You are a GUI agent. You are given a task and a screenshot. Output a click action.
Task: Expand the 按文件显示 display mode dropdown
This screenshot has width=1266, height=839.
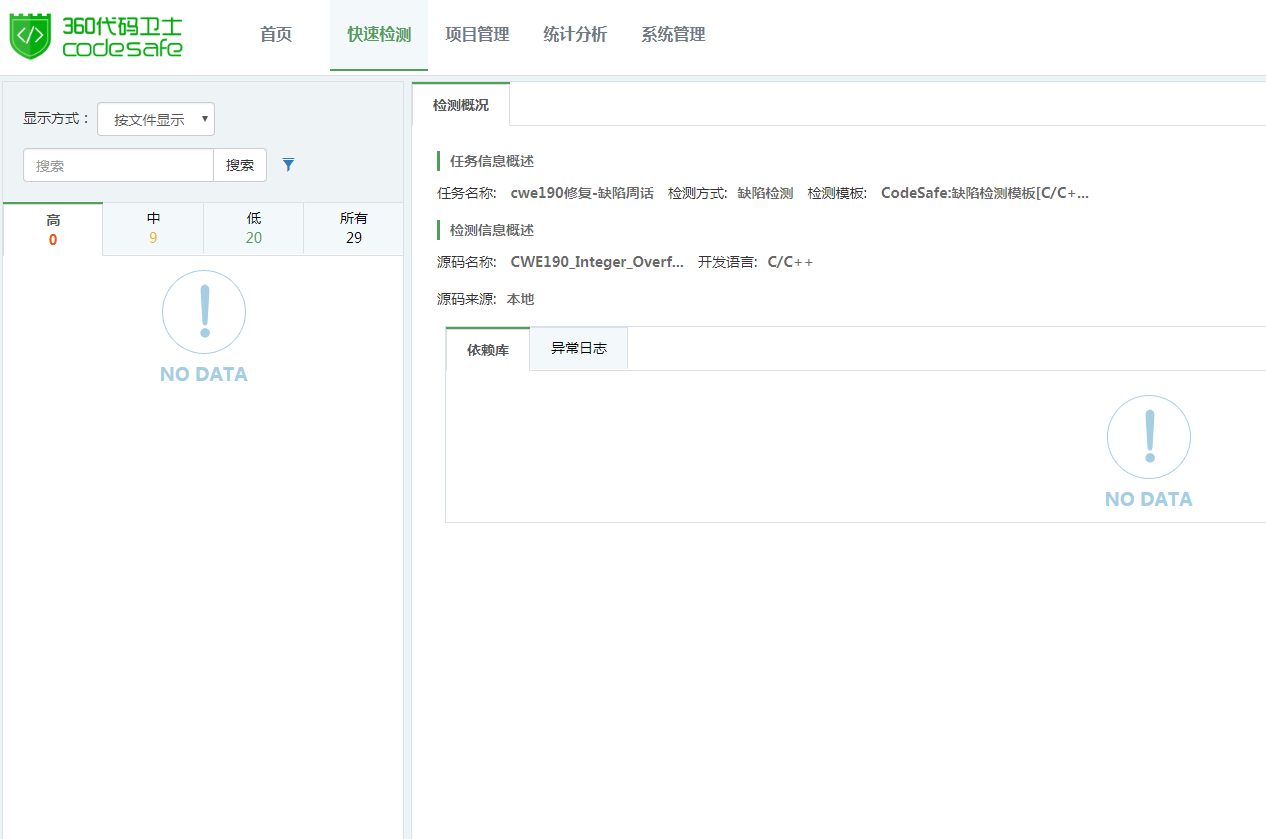(x=156, y=119)
